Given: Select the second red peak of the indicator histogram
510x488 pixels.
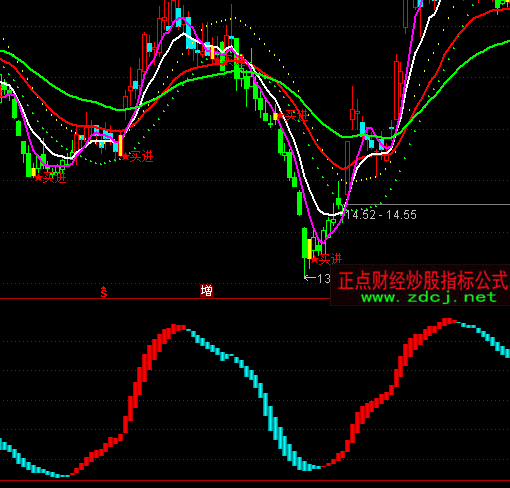Looking at the screenshot, I should pos(448,321).
